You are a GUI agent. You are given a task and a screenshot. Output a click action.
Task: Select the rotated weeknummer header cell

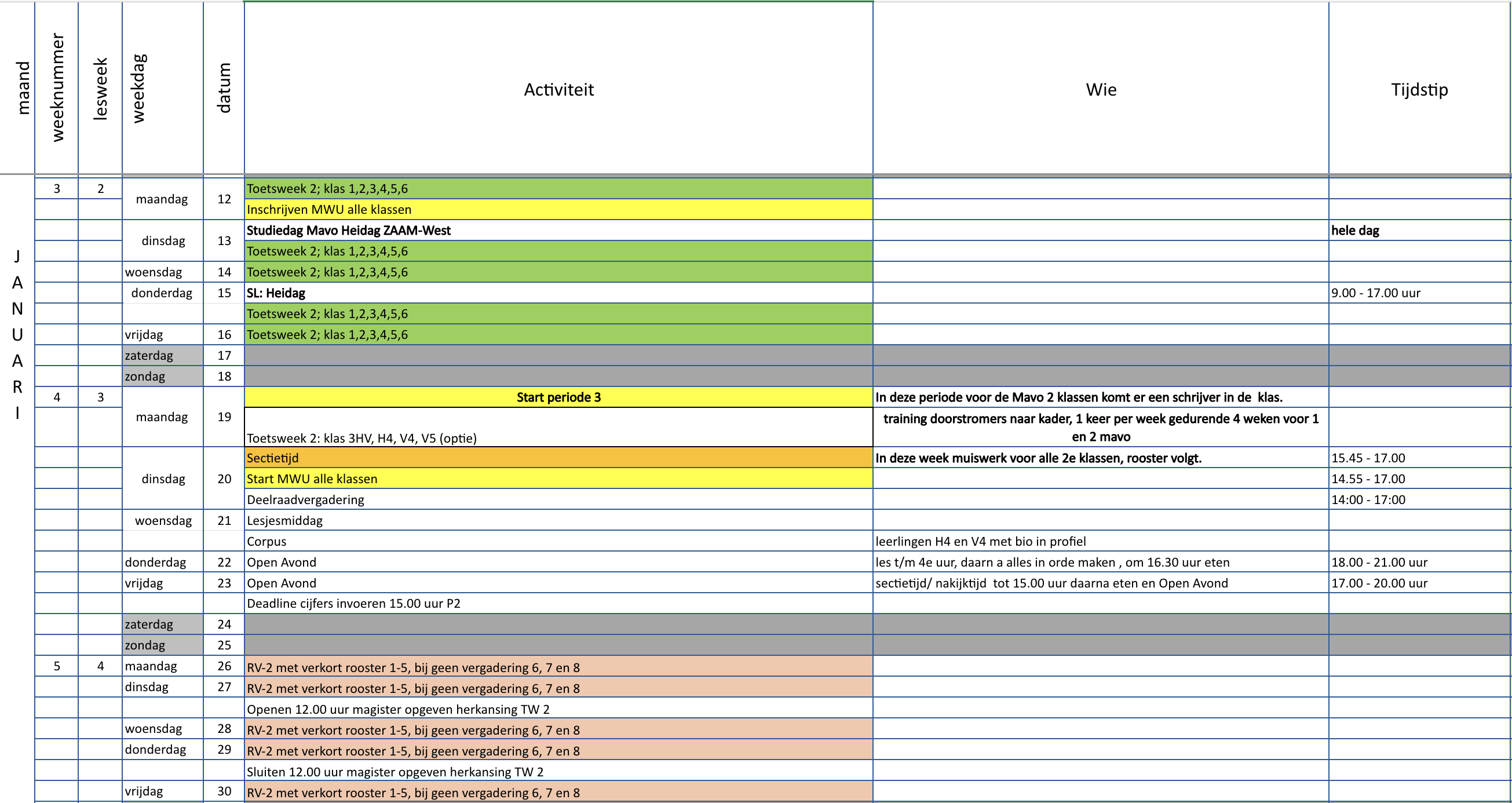click(x=57, y=88)
